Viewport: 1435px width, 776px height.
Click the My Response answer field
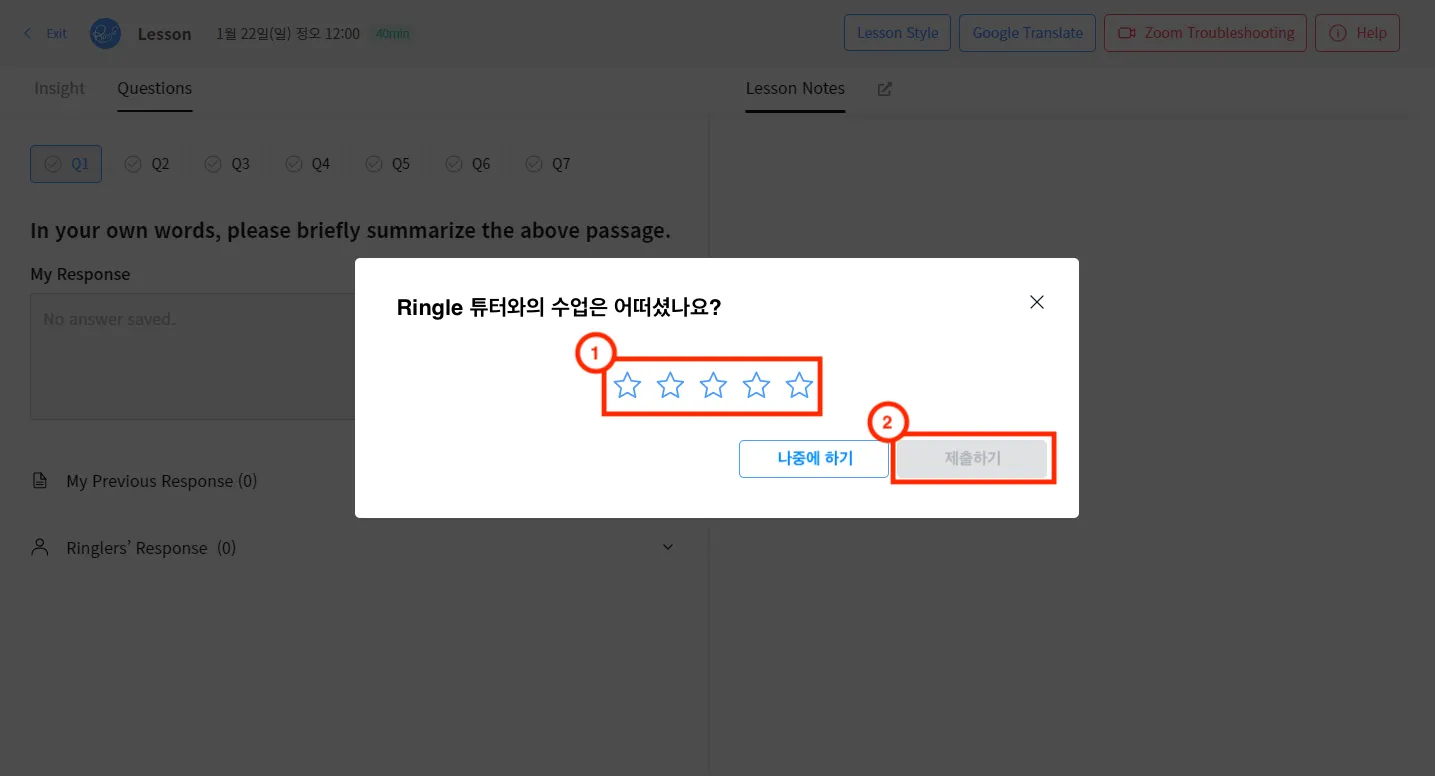coord(193,356)
